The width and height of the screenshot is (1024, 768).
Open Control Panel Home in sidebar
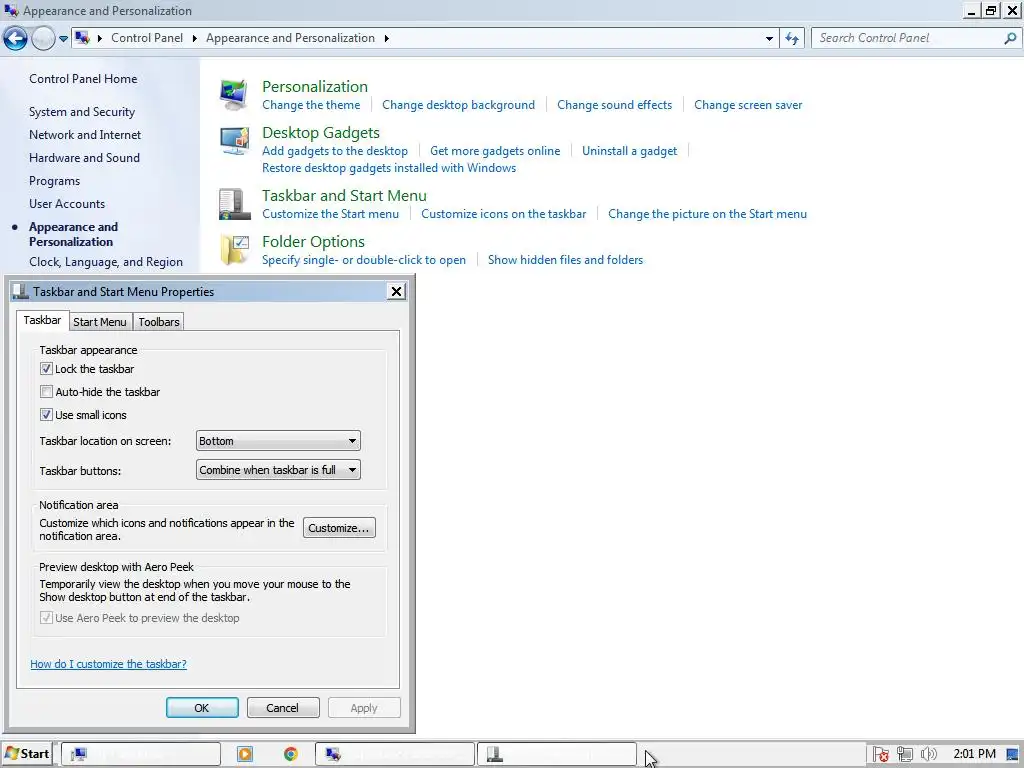[83, 78]
